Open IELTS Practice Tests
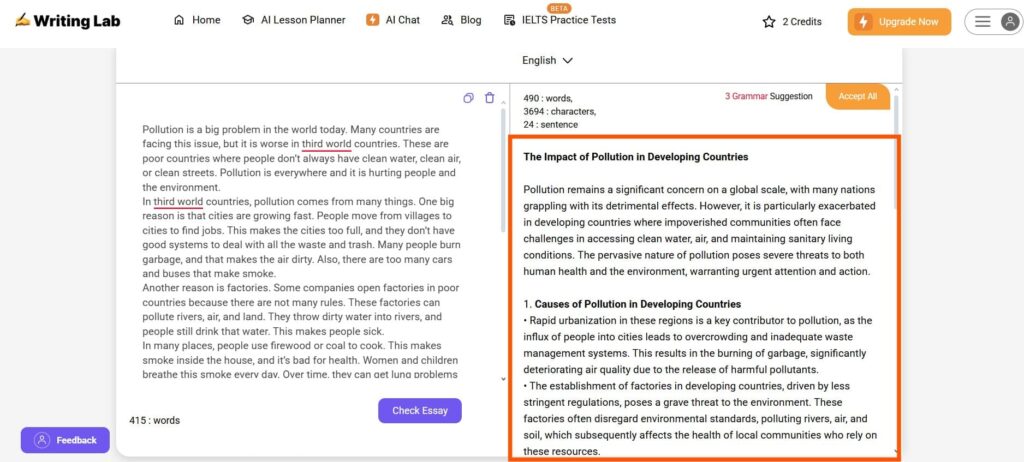This screenshot has width=1024, height=462. (560, 20)
